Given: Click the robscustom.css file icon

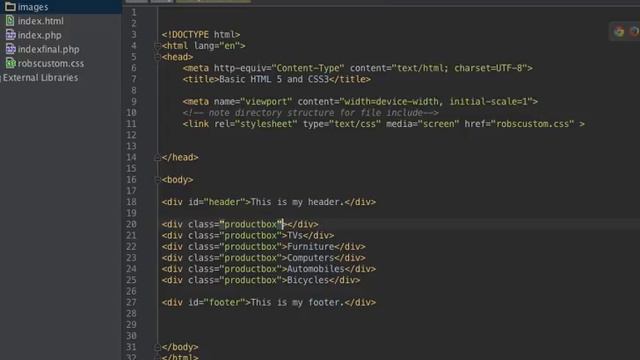Looking at the screenshot, I should 10,63.
